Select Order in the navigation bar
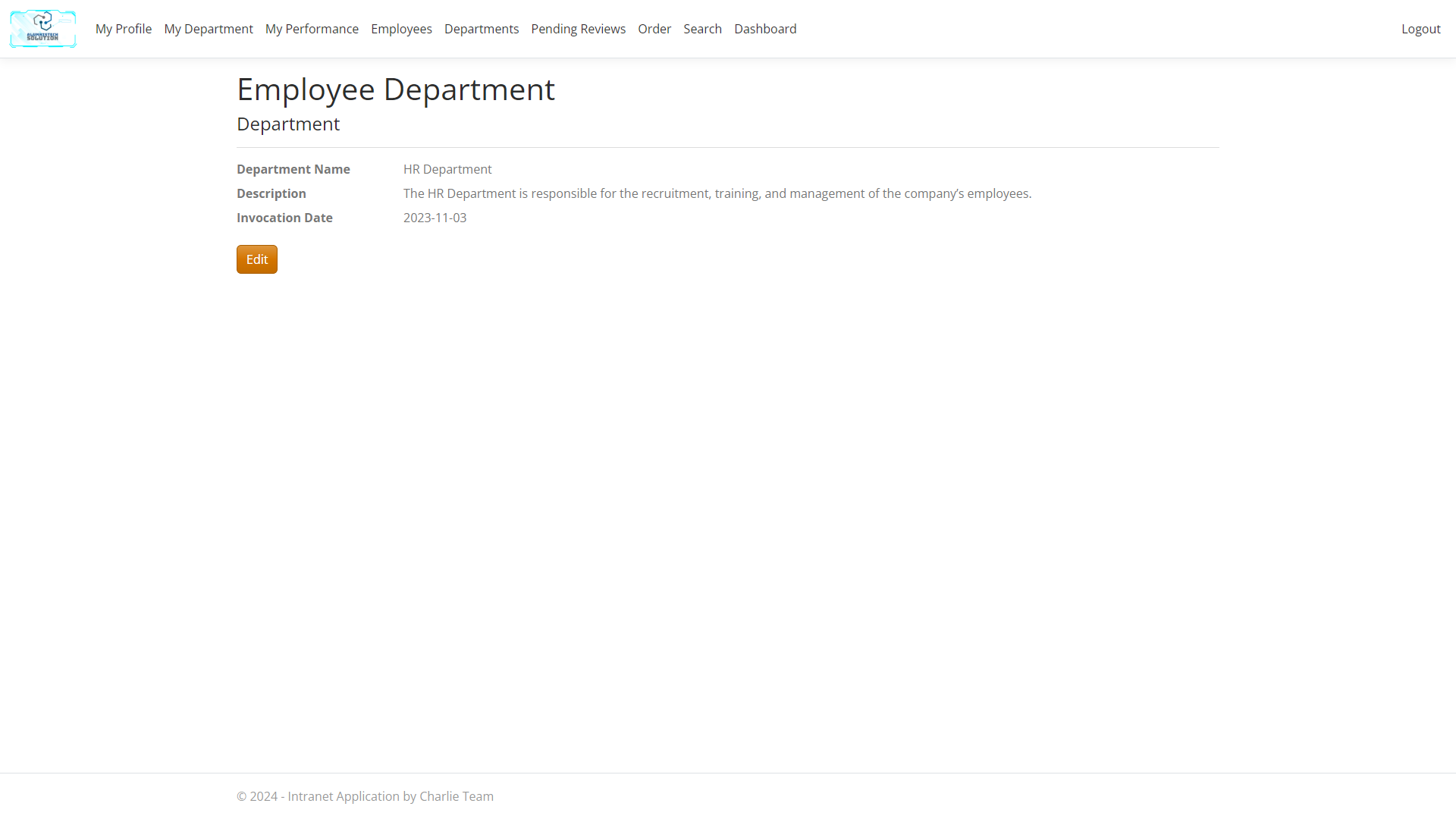Screen dimensions: 1456x819 click(x=654, y=29)
